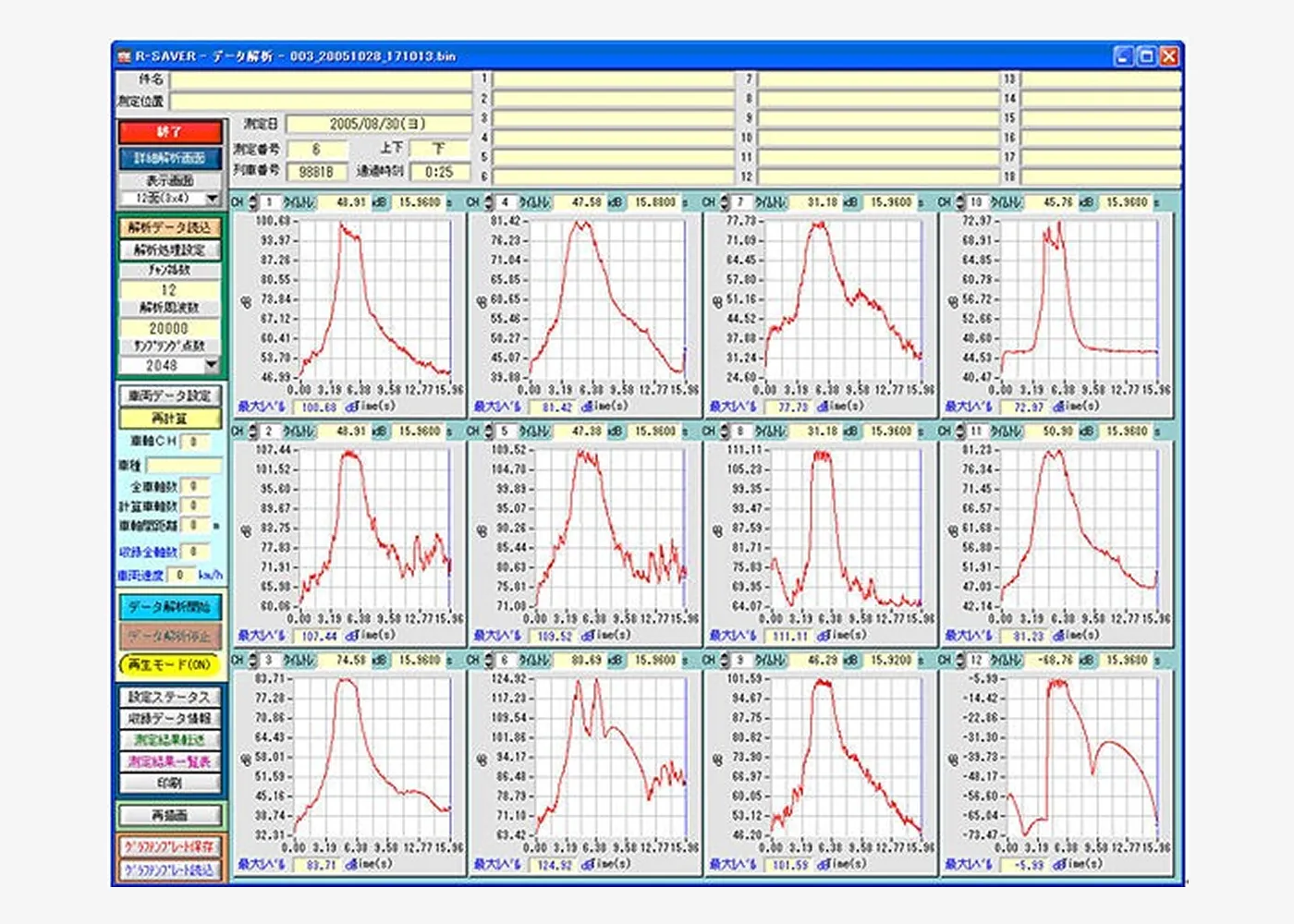1294x924 pixels.
Task: Click the channel stepper for CH 1 graph
Action: [252, 202]
